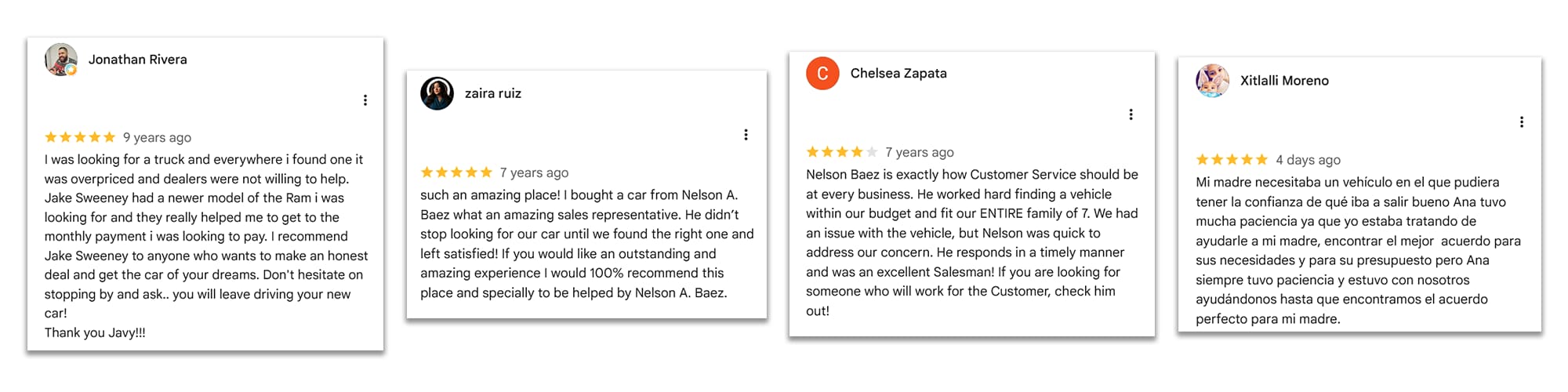The image size is (1568, 392).
Task: Open the Xitlalli Moreno reviewer name link
Action: [1284, 81]
